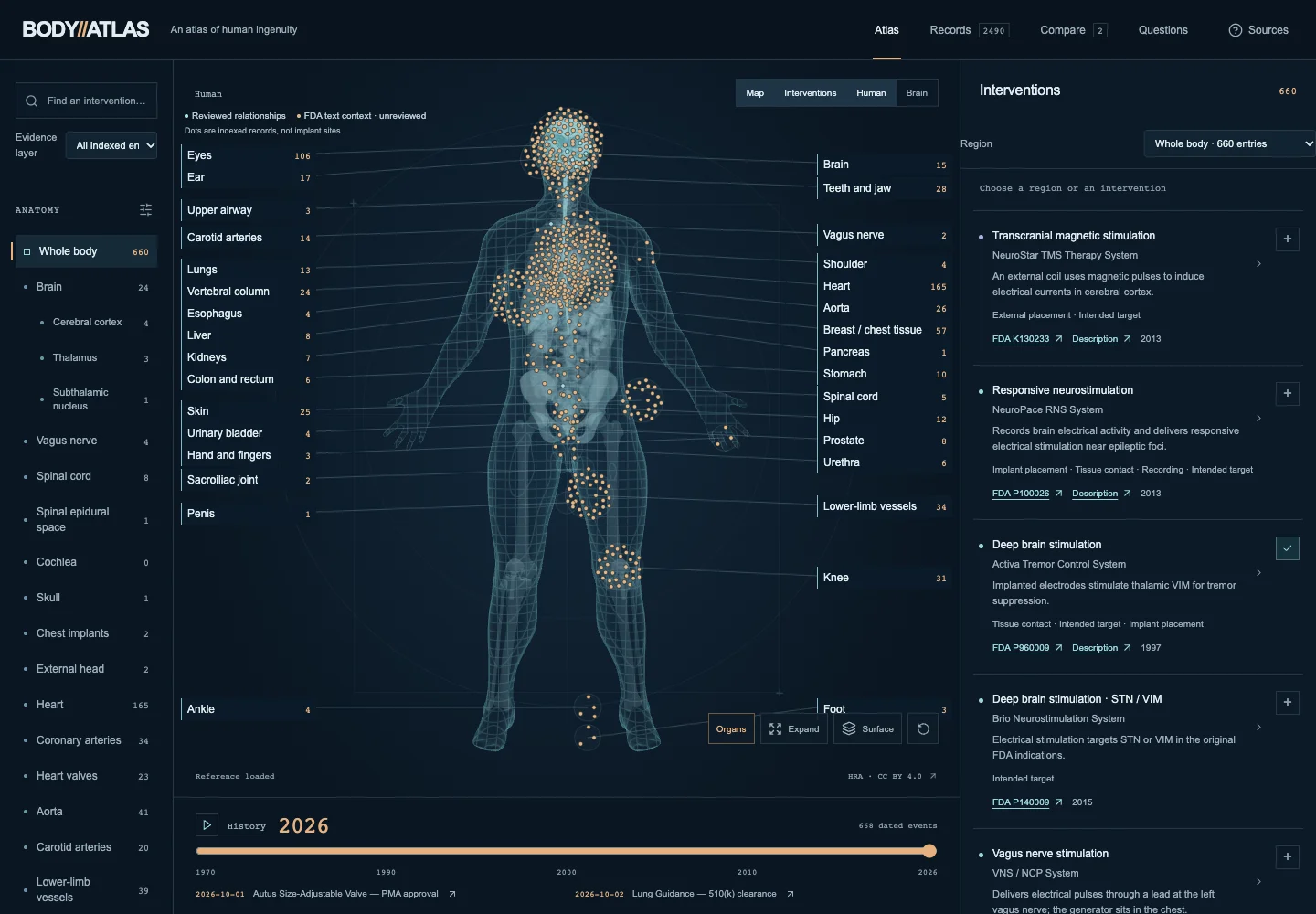The image size is (1316, 914).
Task: Expand Deep brain stimulation STN/VIM chevron
Action: pyautogui.click(x=1258, y=728)
